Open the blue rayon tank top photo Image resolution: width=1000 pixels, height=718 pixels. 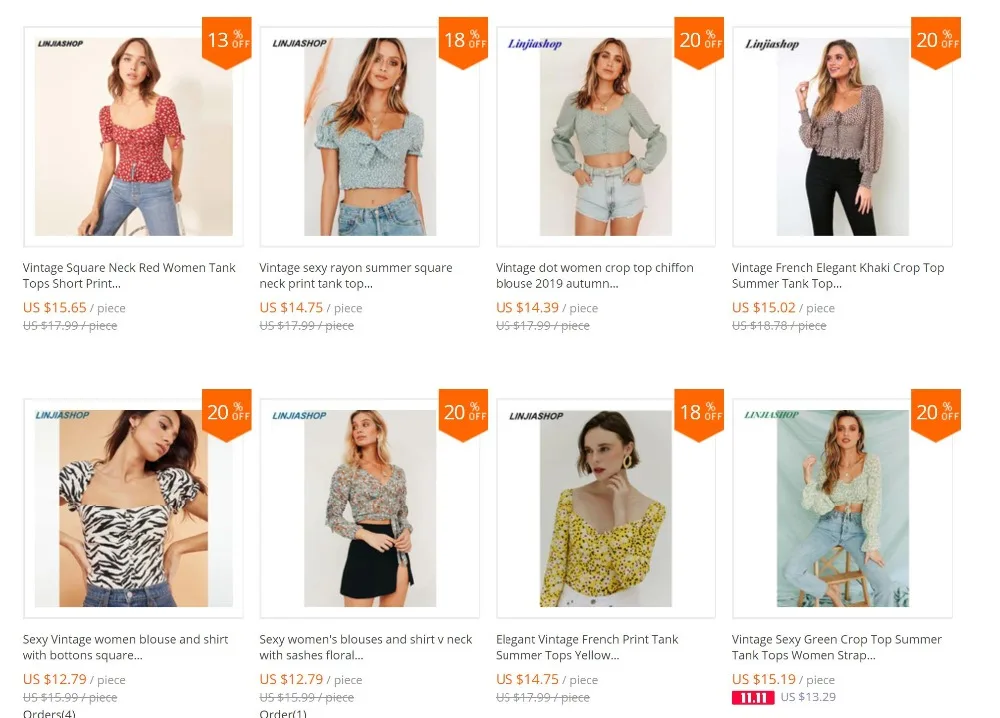click(x=369, y=136)
